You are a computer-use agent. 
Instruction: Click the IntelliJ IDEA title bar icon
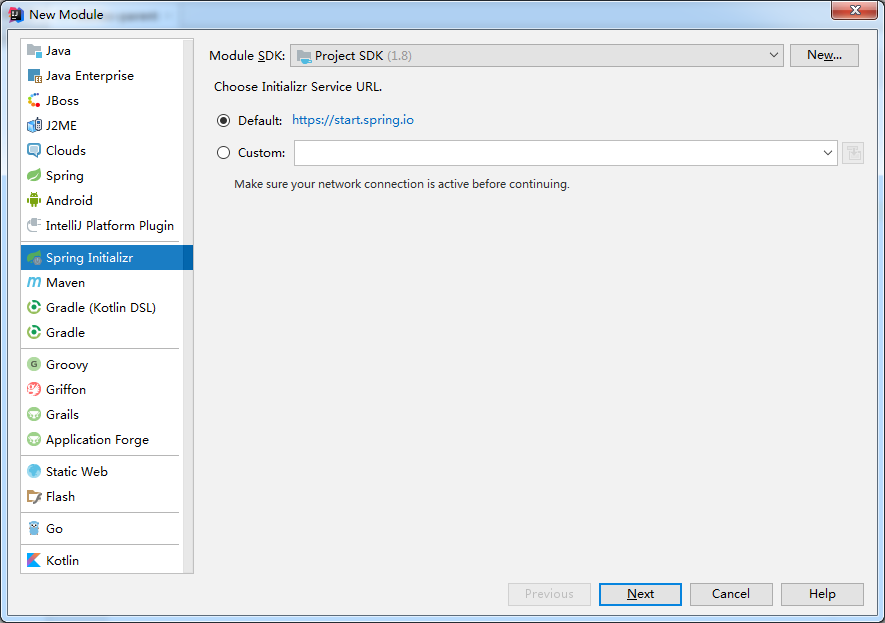[15, 15]
